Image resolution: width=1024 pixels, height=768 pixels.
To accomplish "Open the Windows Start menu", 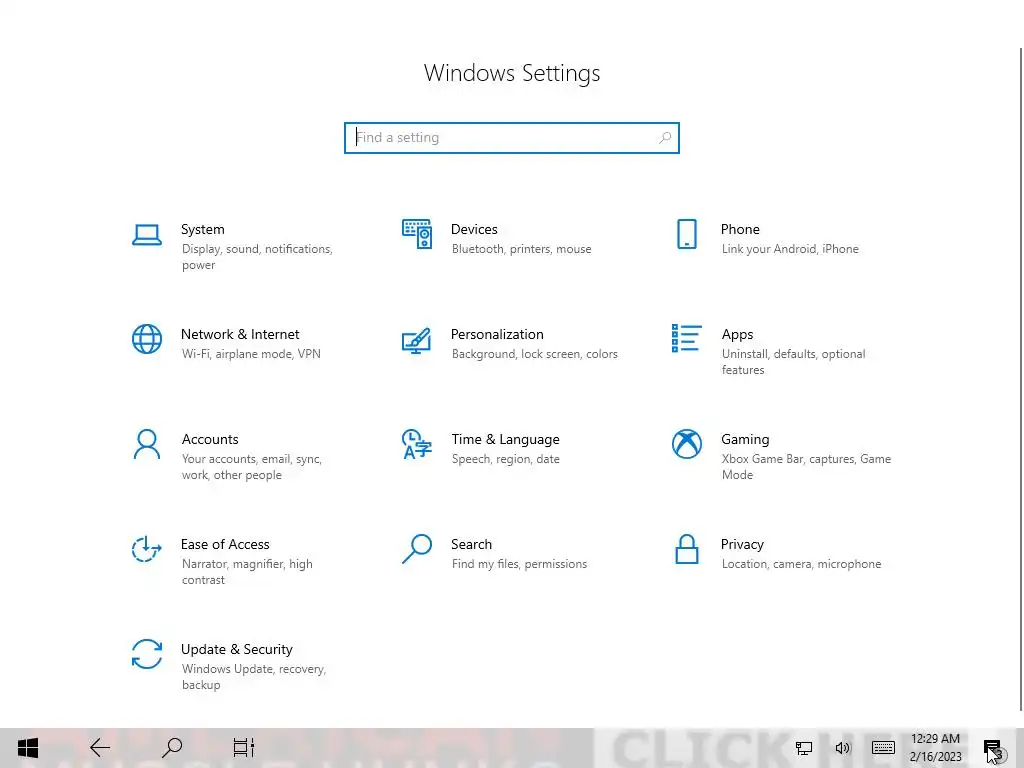I will 27,748.
